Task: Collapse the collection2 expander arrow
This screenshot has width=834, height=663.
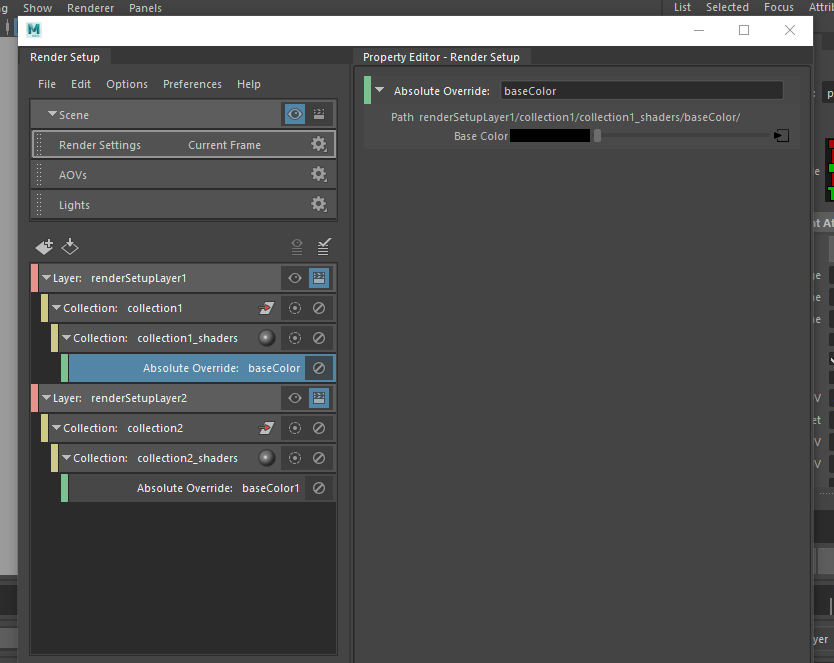Action: pos(56,428)
